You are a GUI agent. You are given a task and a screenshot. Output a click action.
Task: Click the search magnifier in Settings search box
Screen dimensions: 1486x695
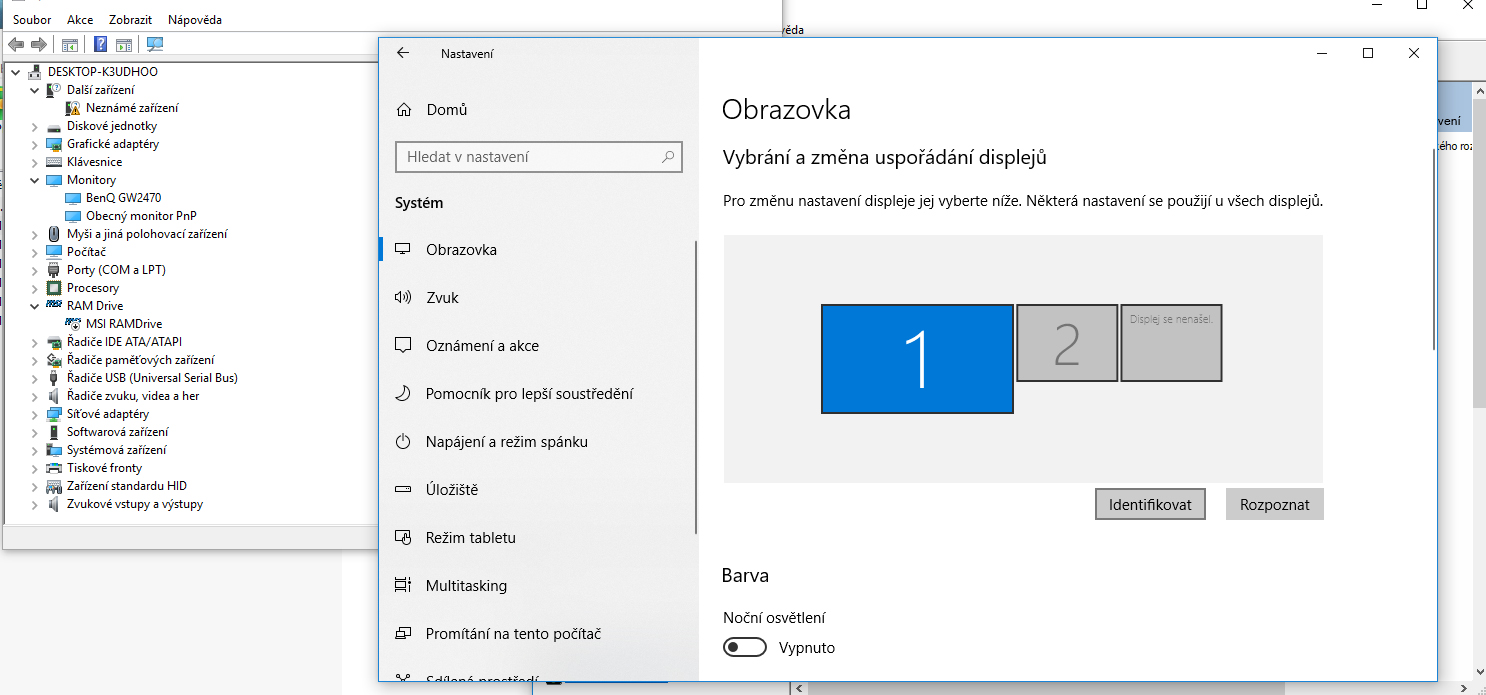coord(668,157)
